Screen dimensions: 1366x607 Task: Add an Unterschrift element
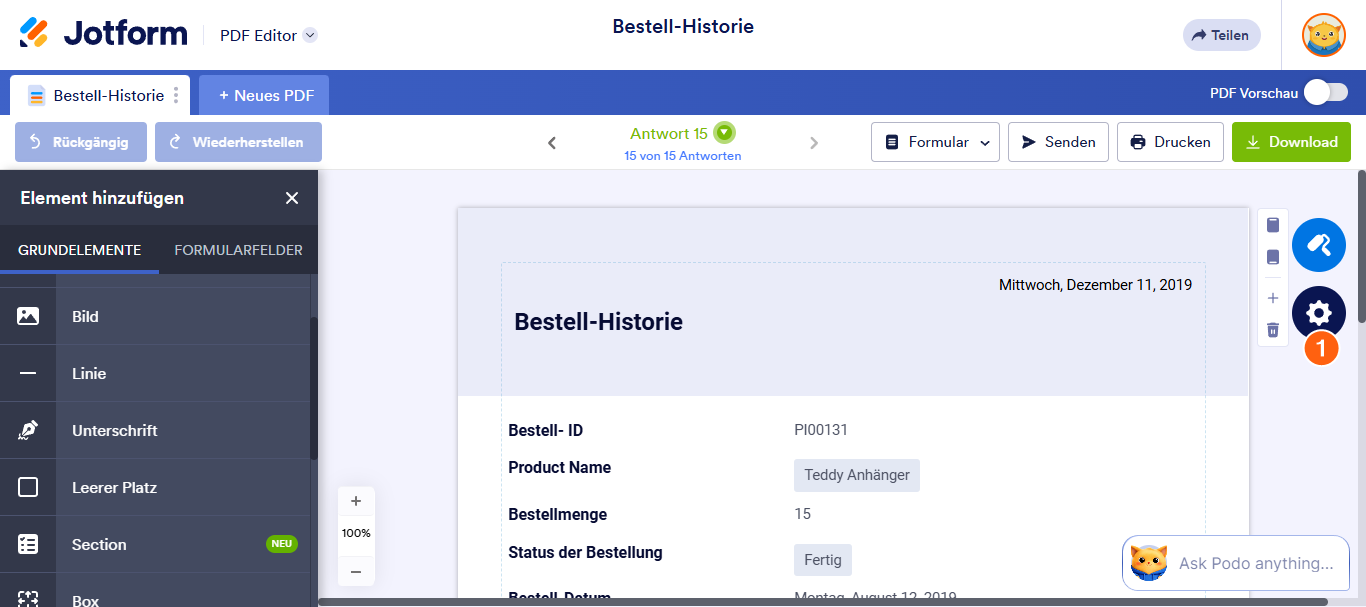pos(155,430)
